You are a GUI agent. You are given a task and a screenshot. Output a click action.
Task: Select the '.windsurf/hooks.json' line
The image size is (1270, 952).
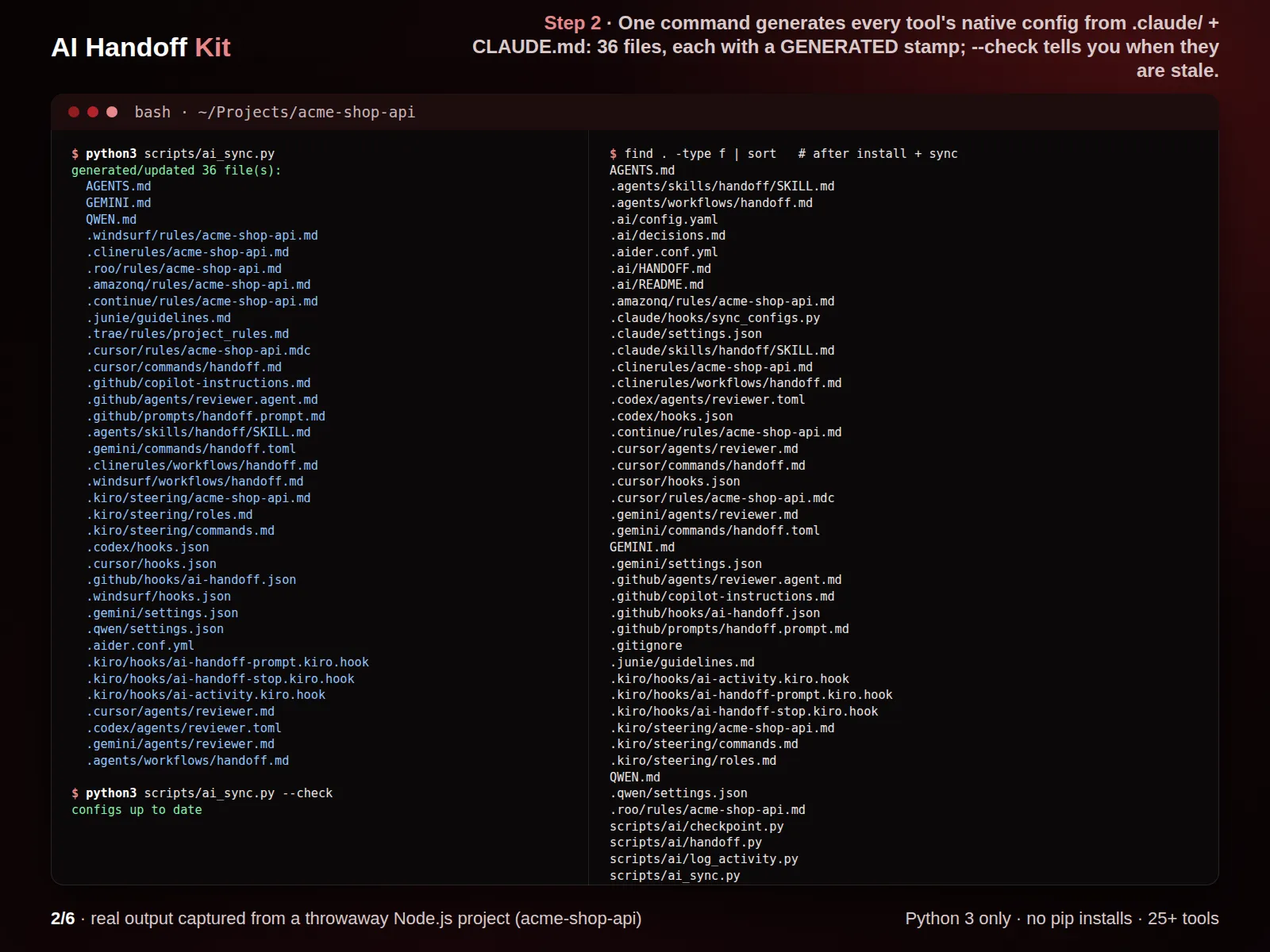point(159,597)
